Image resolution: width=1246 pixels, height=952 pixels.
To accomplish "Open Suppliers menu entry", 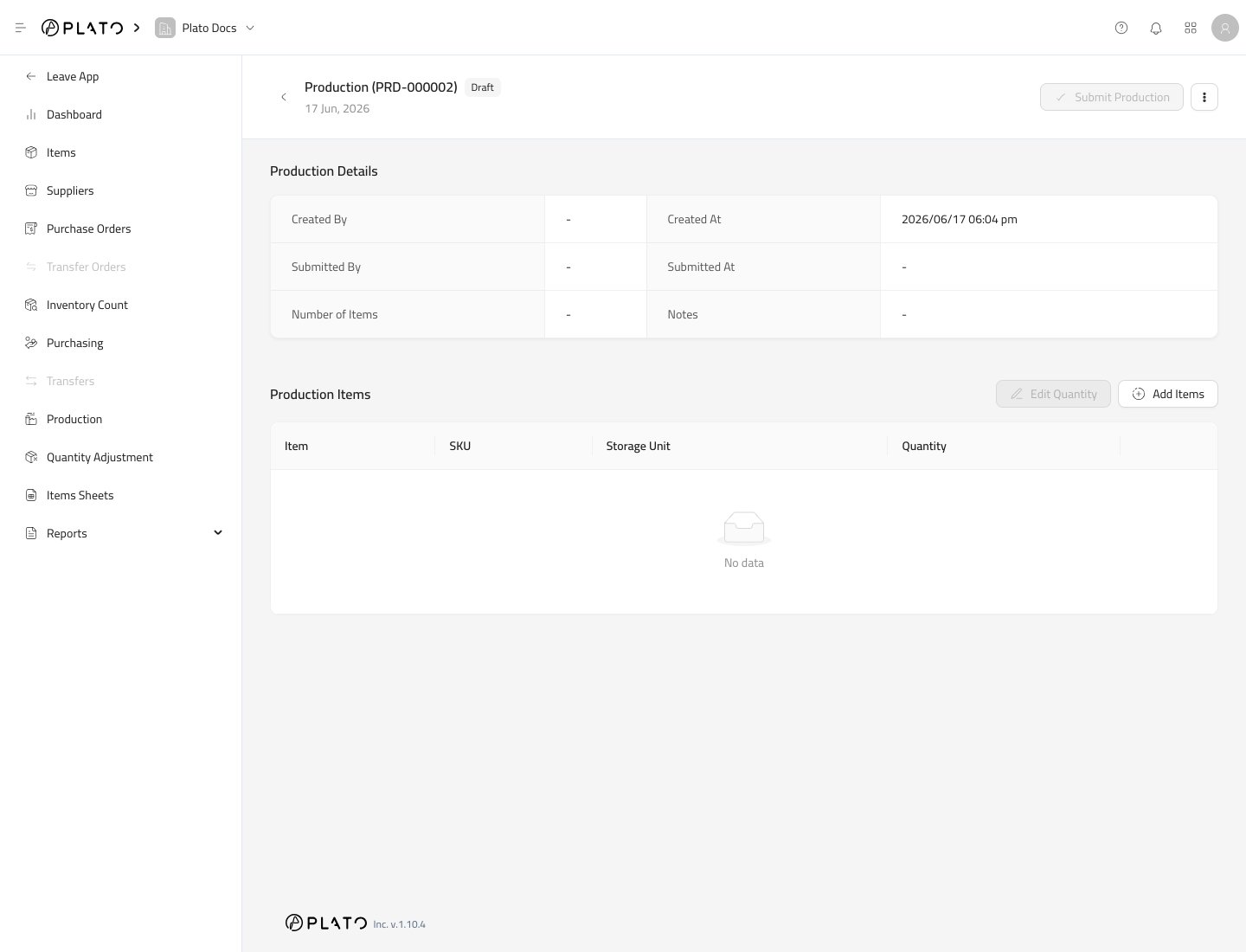I will click(70, 190).
